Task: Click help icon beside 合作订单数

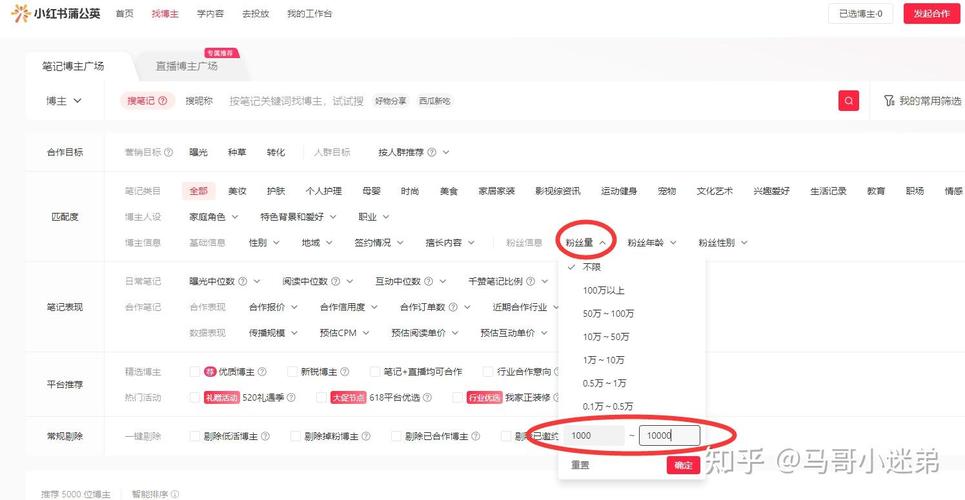Action: [x=452, y=307]
